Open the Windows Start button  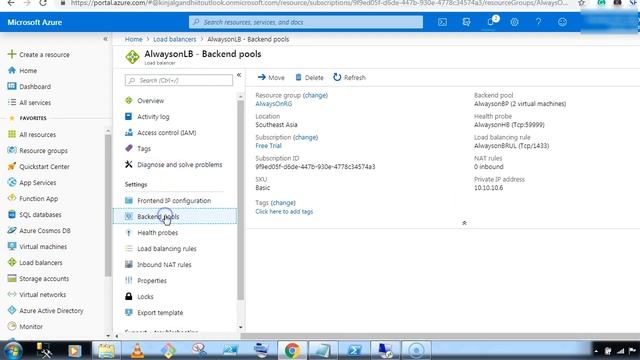coord(12,351)
